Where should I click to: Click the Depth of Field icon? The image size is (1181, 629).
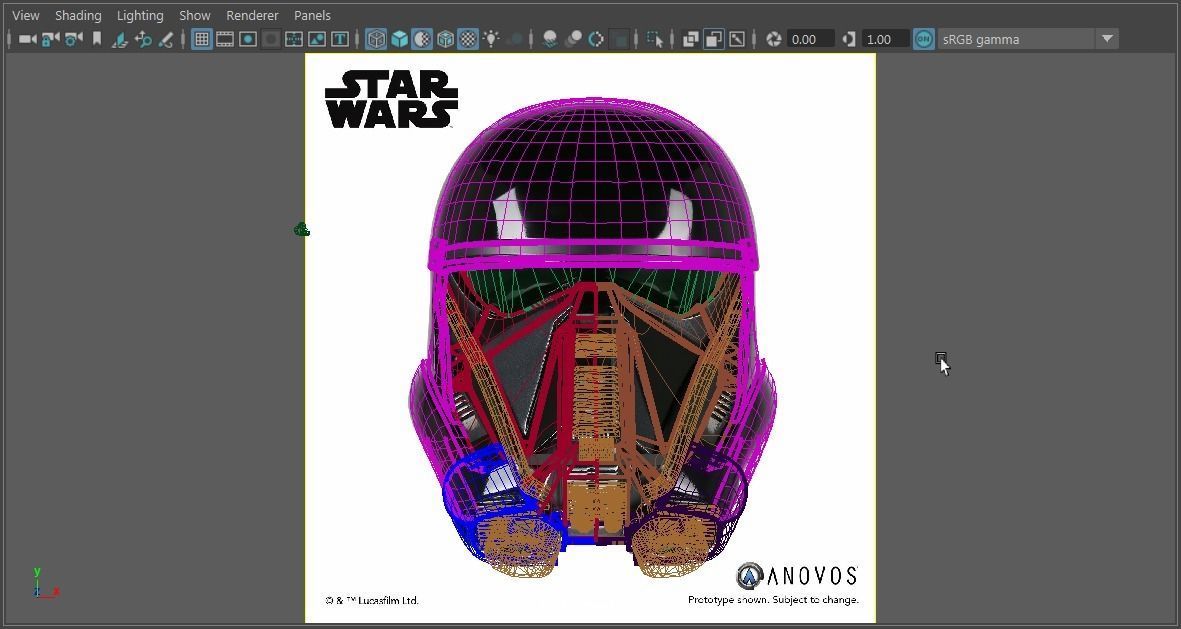point(619,39)
